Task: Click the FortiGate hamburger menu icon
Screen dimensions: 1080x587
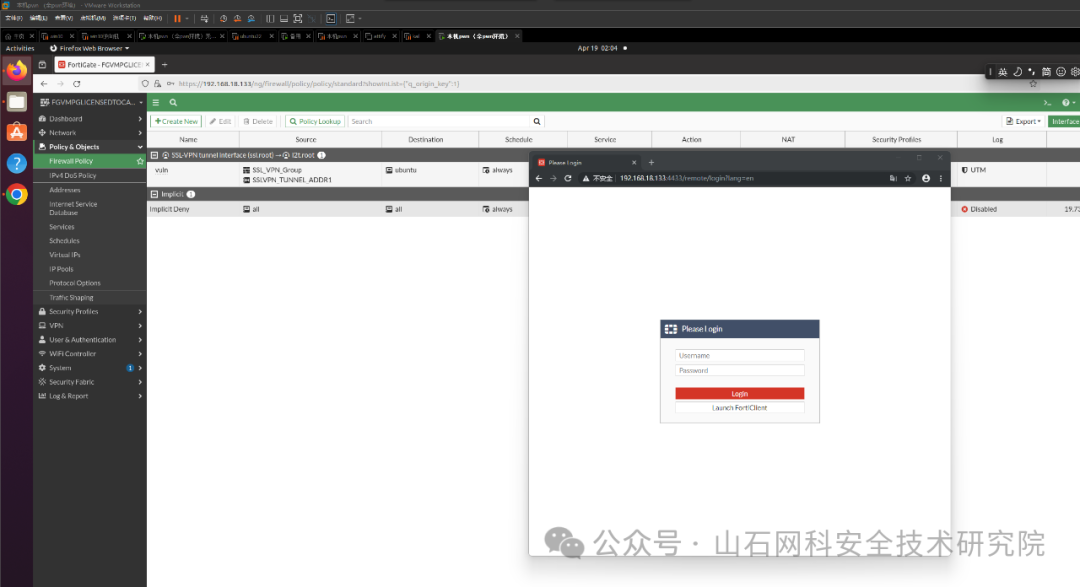Action: click(x=156, y=103)
